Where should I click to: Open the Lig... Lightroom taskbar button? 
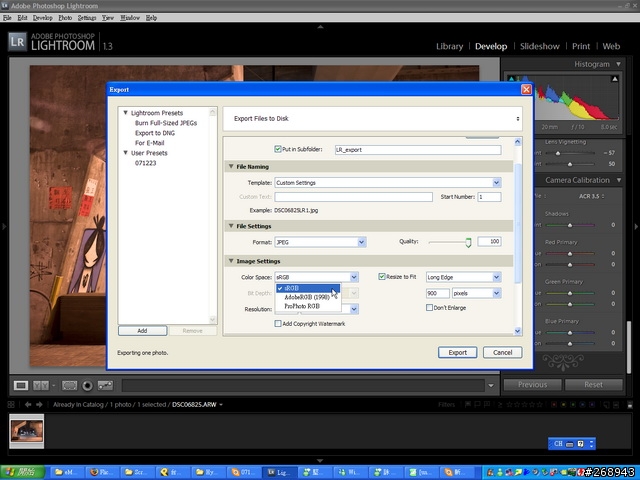click(x=279, y=472)
